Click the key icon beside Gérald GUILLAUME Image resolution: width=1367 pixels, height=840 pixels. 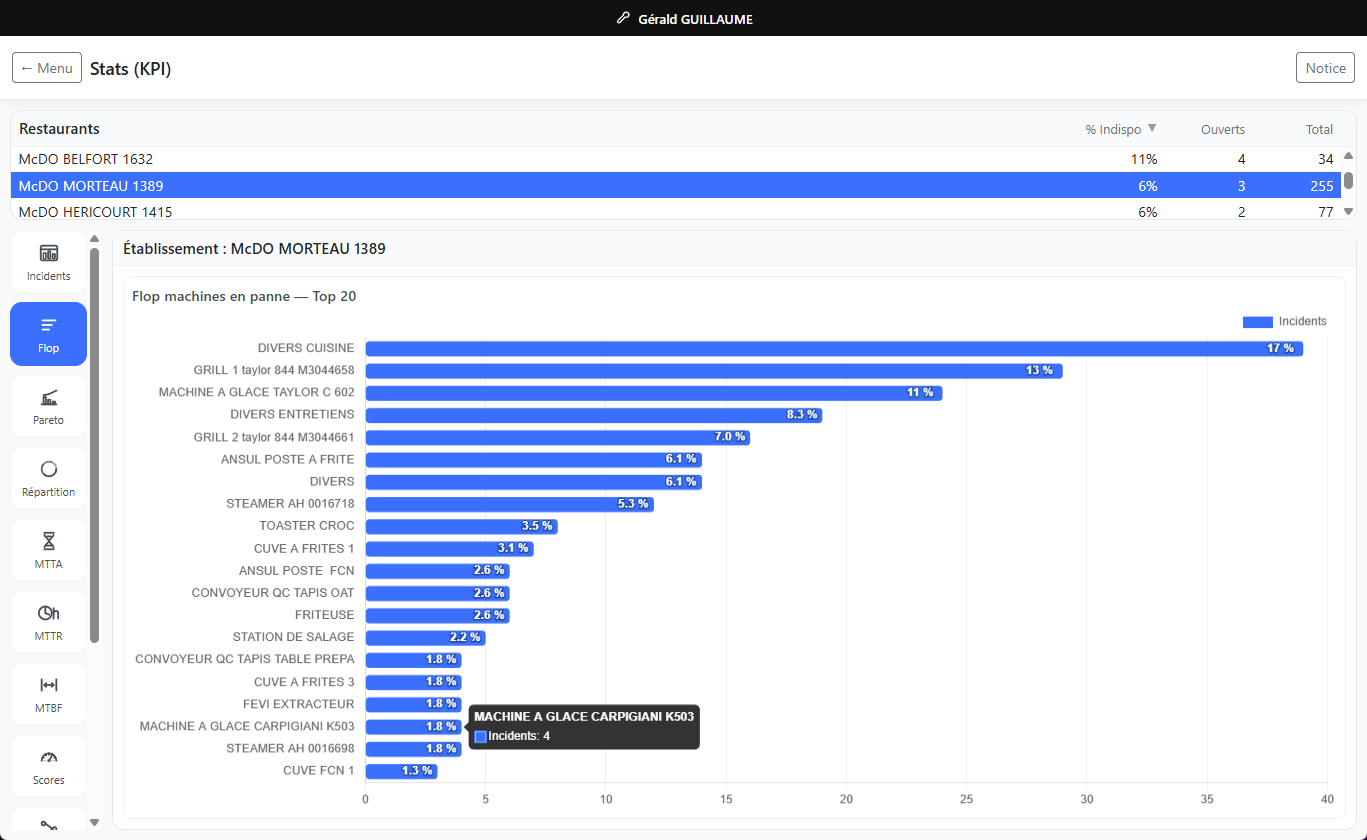[623, 18]
